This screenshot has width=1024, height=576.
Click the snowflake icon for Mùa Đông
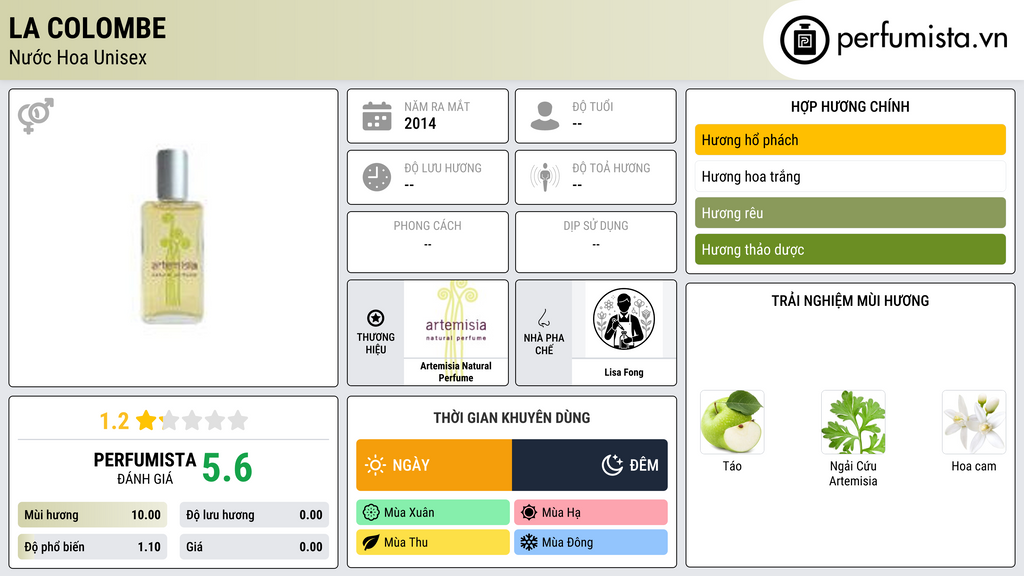[529, 542]
